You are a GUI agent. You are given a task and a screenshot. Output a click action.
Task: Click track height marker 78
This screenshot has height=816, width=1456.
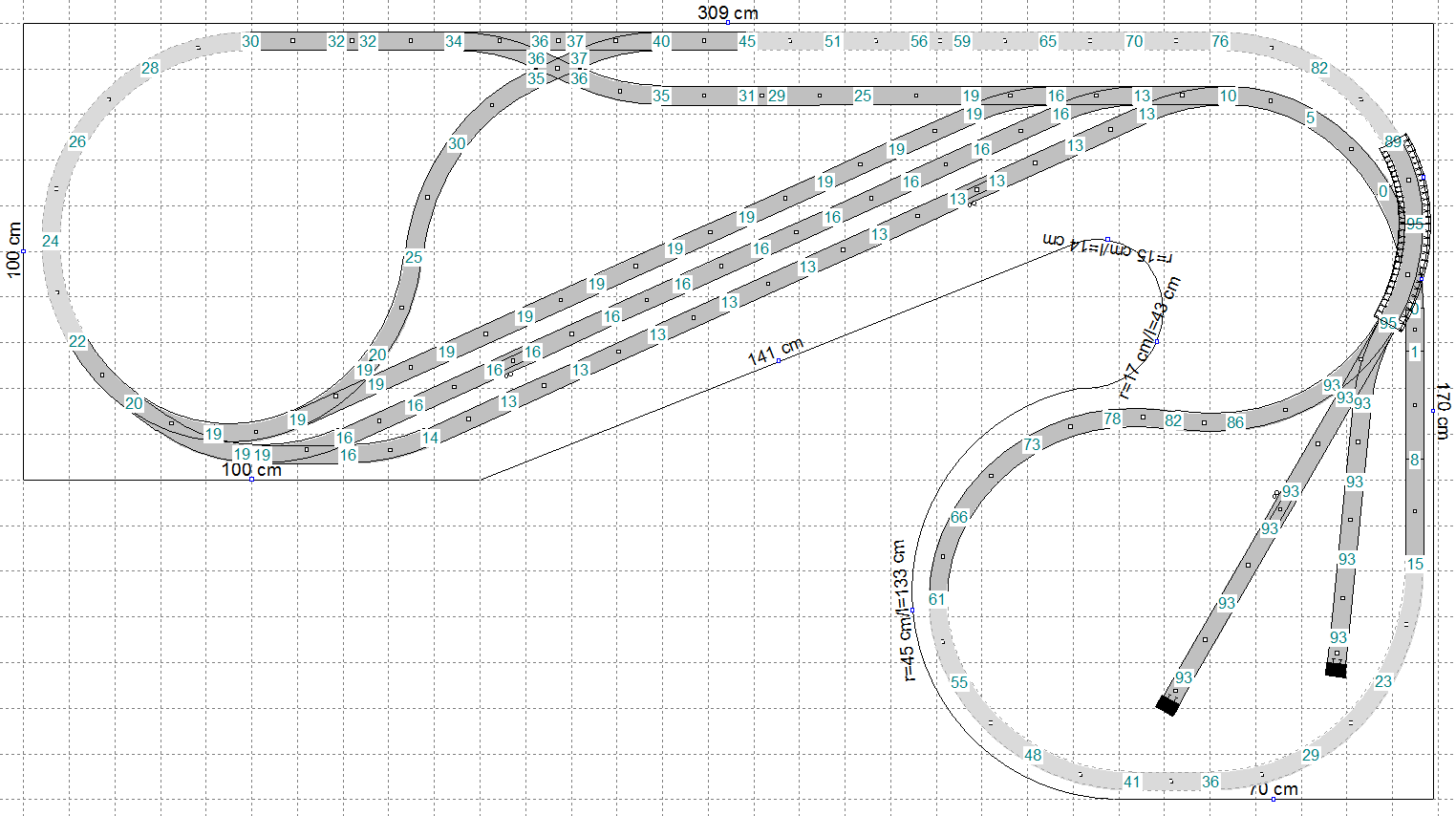click(1112, 419)
